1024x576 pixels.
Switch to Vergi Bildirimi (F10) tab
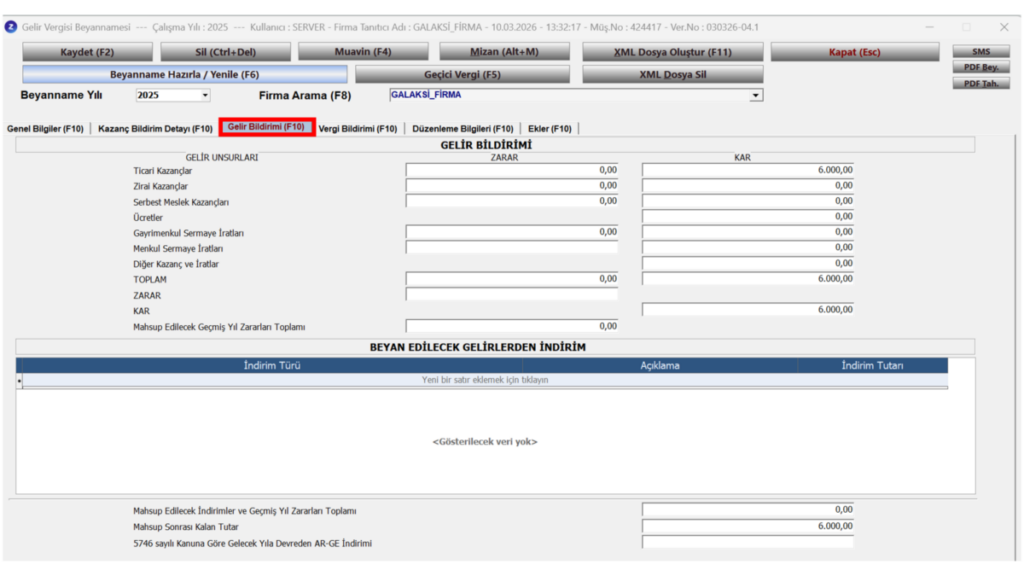tap(358, 129)
